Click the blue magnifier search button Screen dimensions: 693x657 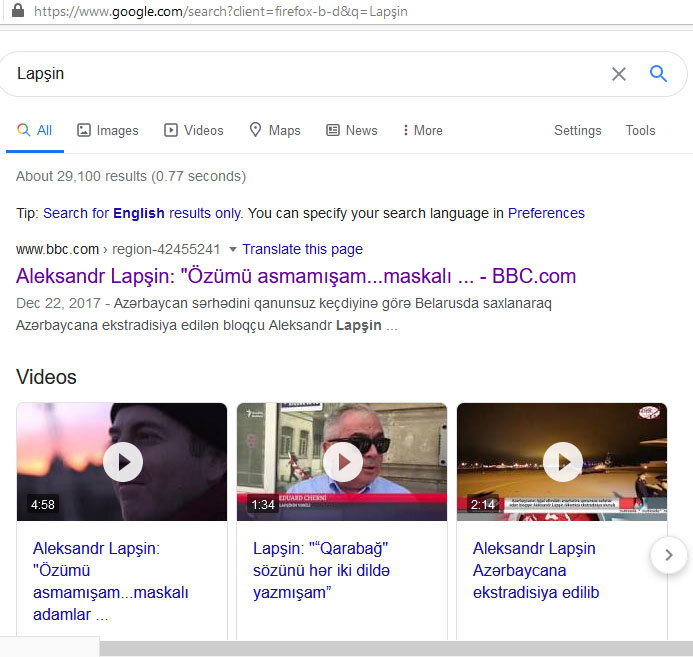coord(658,73)
